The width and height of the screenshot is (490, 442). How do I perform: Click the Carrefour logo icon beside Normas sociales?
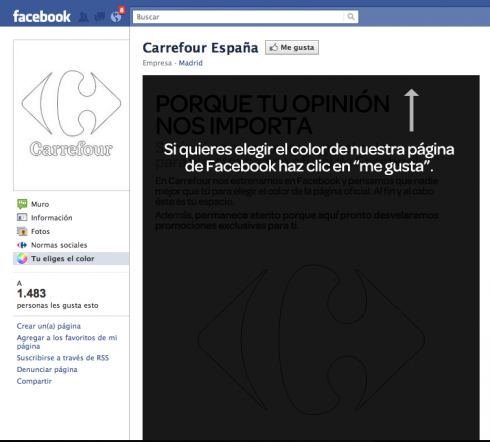[x=22, y=245]
